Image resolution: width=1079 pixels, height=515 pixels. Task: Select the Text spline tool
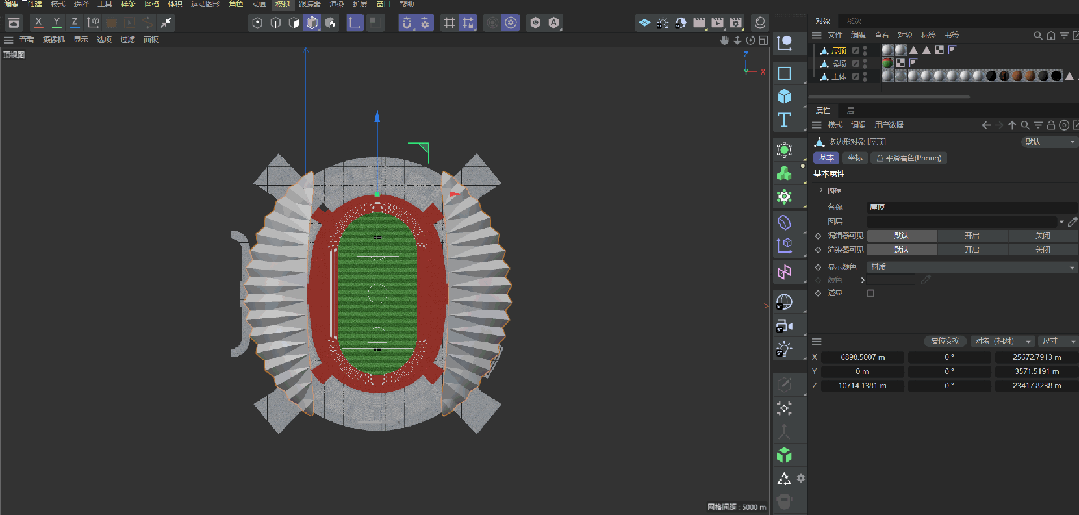point(785,120)
